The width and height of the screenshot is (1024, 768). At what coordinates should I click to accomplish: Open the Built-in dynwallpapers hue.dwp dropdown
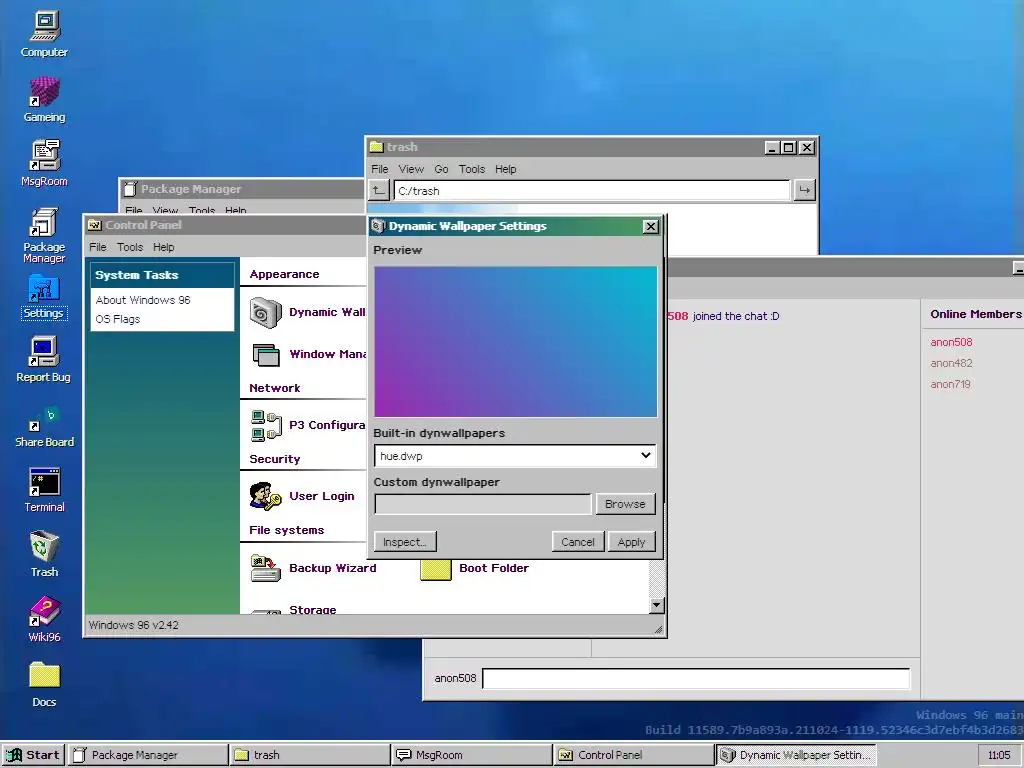(x=515, y=456)
